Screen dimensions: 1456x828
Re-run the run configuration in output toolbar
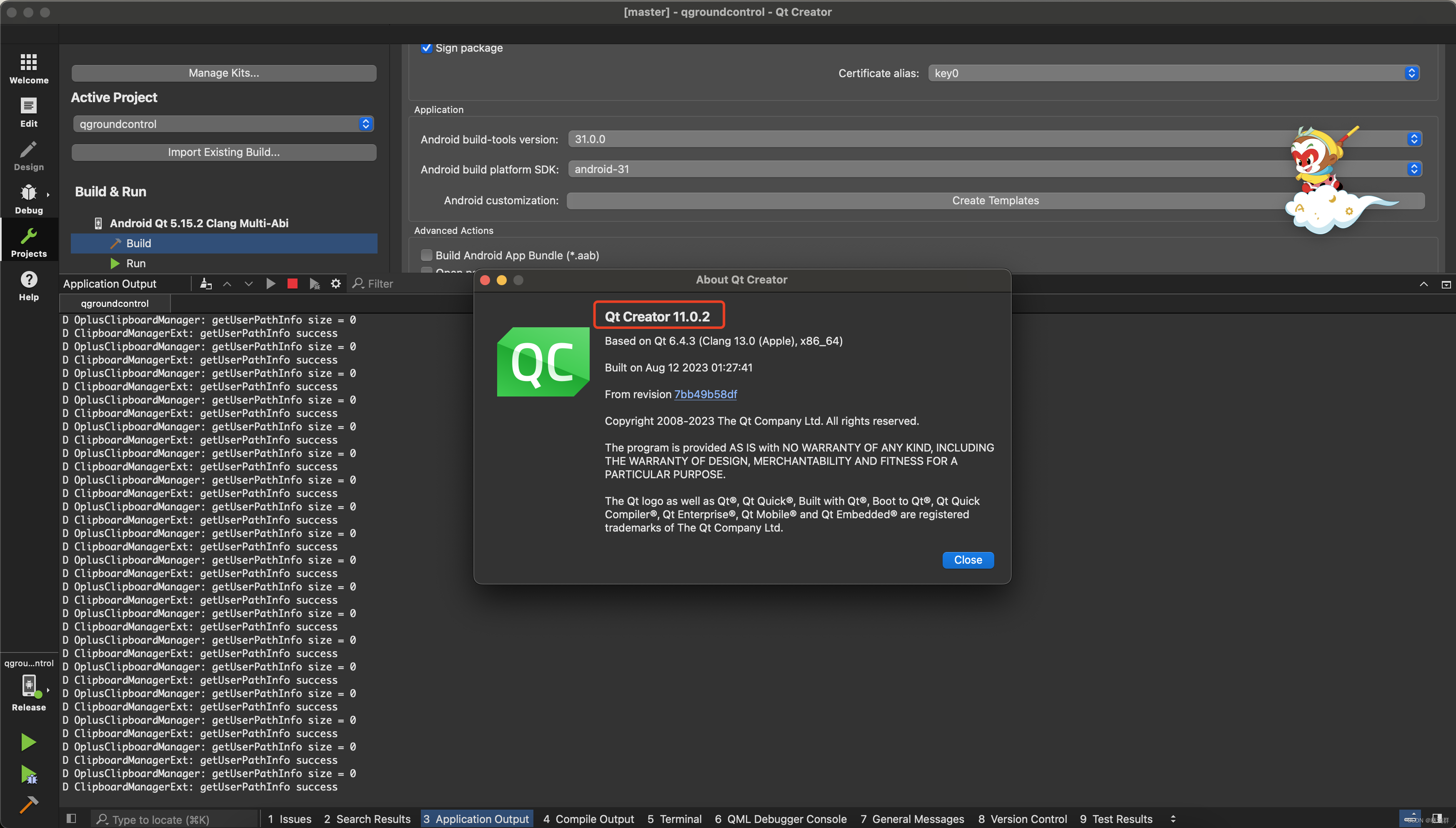270,283
